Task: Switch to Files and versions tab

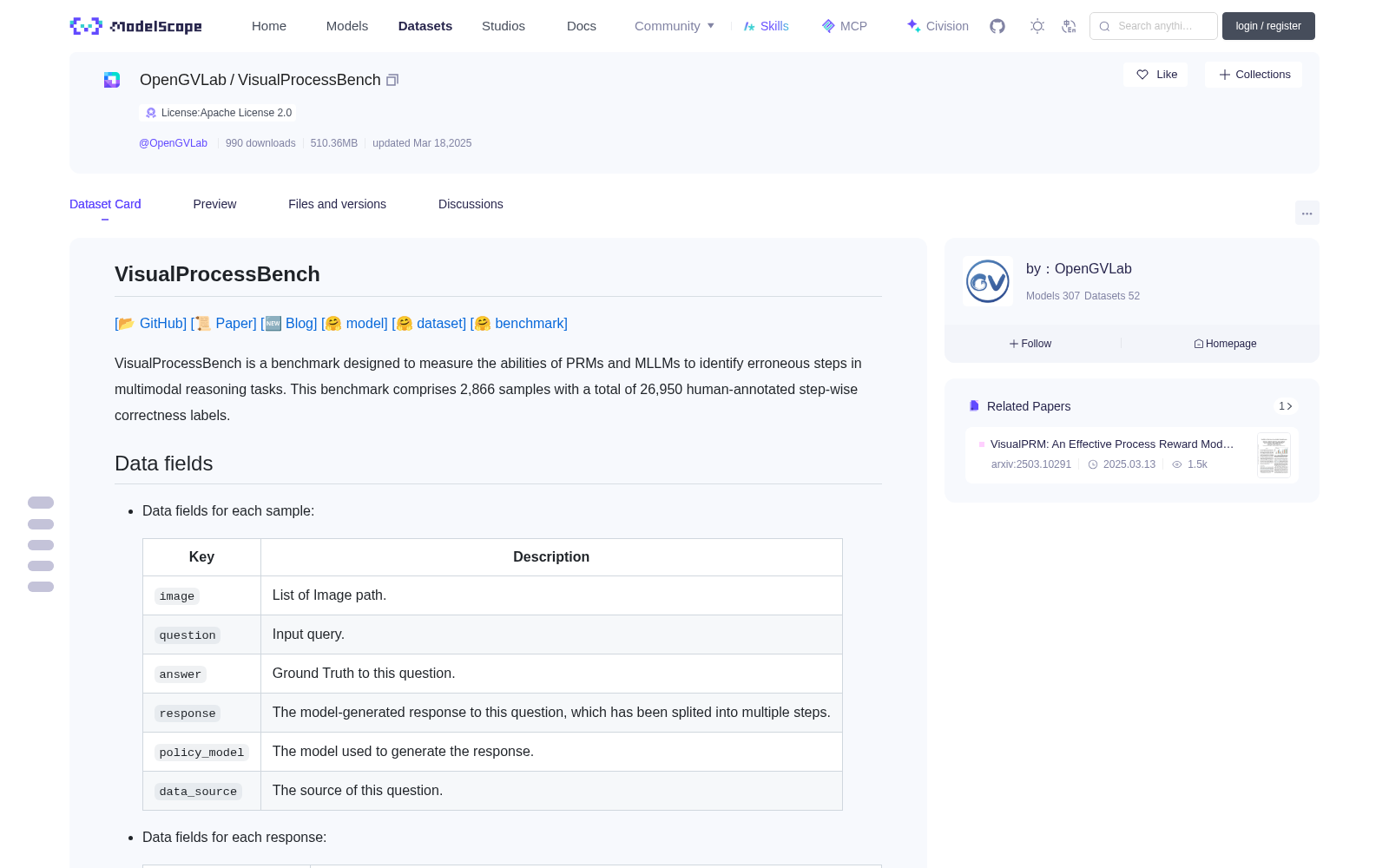Action: (x=337, y=204)
